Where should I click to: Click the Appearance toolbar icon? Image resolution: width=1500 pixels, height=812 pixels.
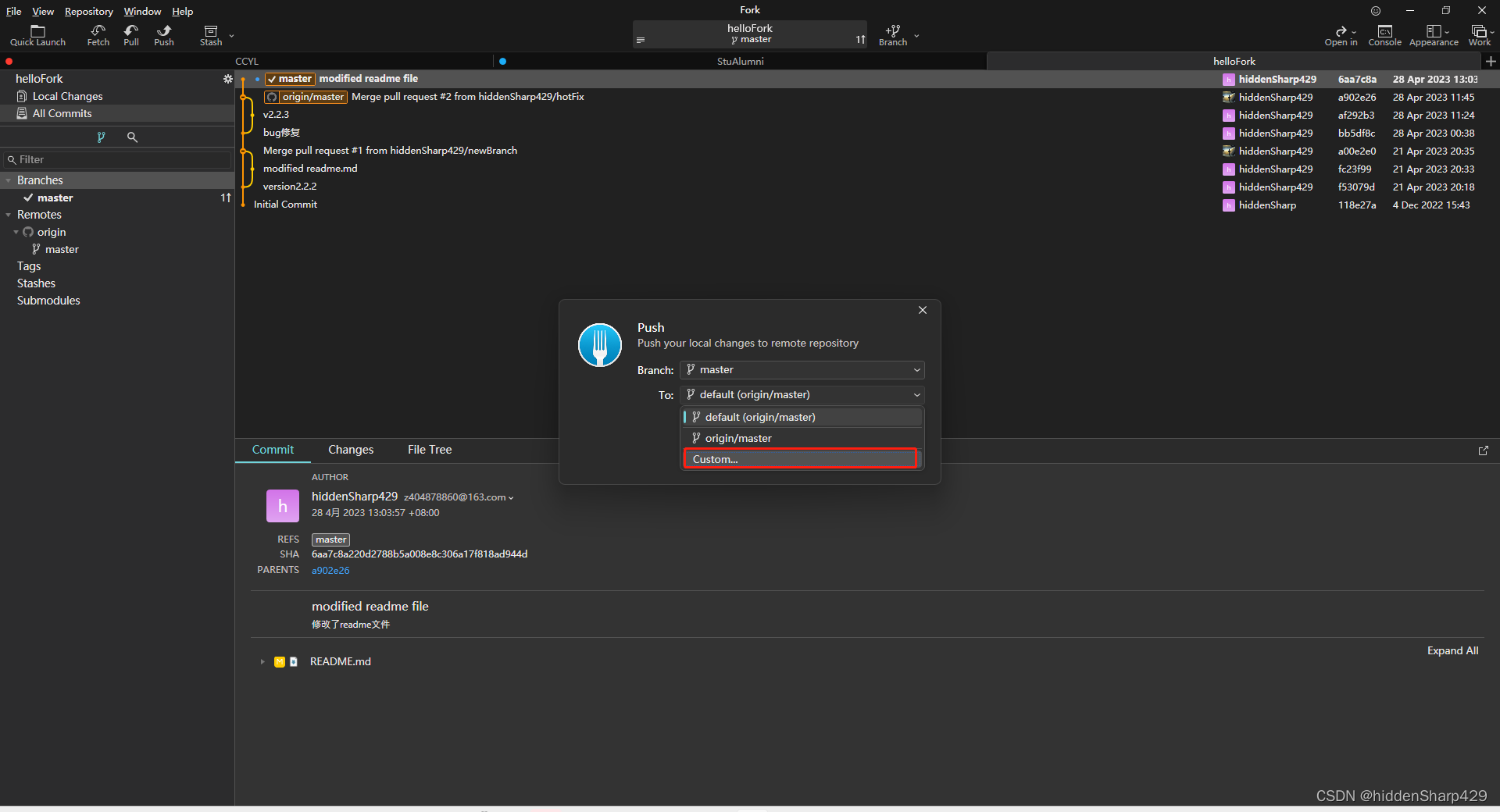pyautogui.click(x=1434, y=35)
